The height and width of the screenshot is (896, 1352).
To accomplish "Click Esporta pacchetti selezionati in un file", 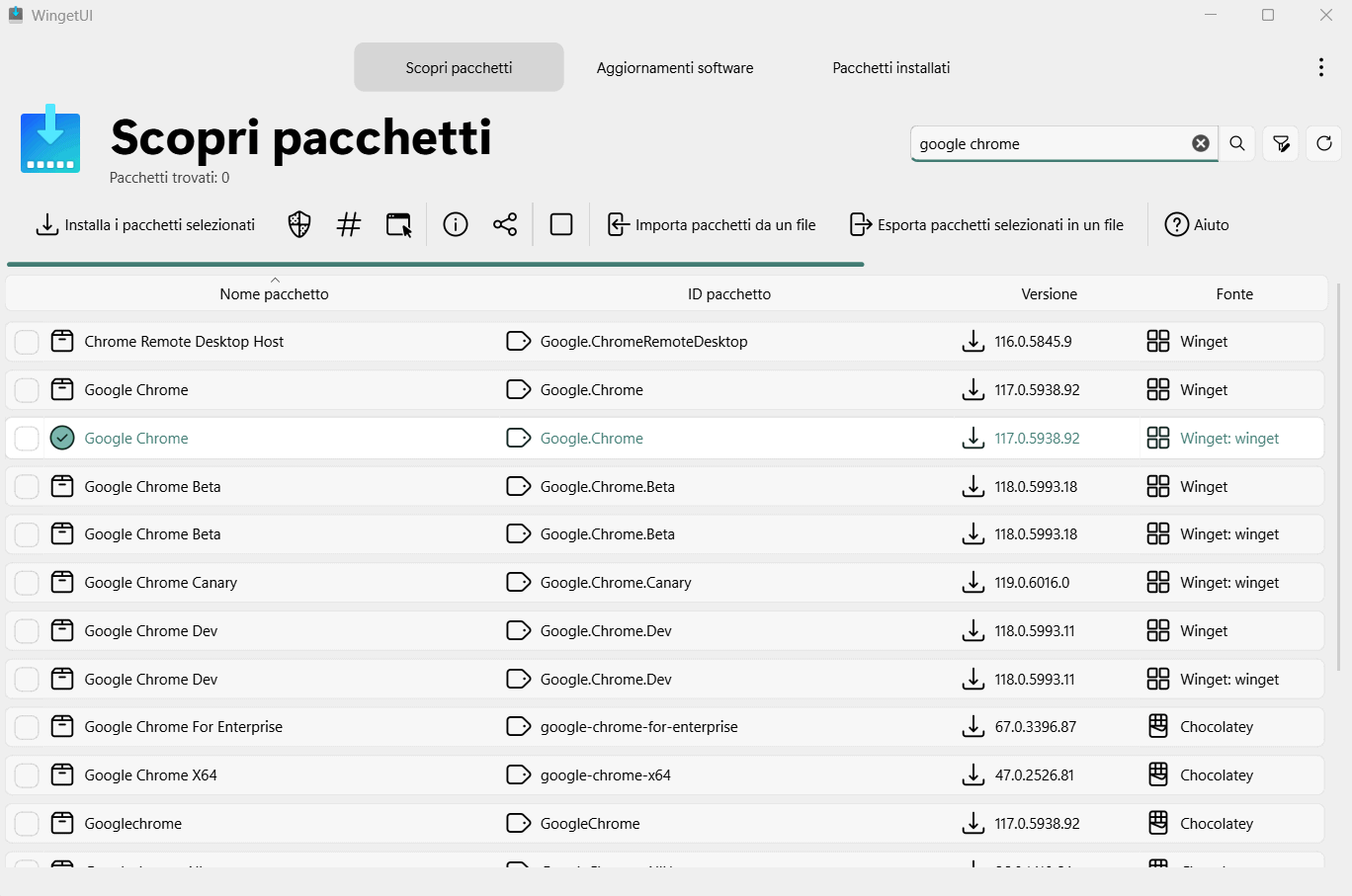I will pyautogui.click(x=986, y=225).
